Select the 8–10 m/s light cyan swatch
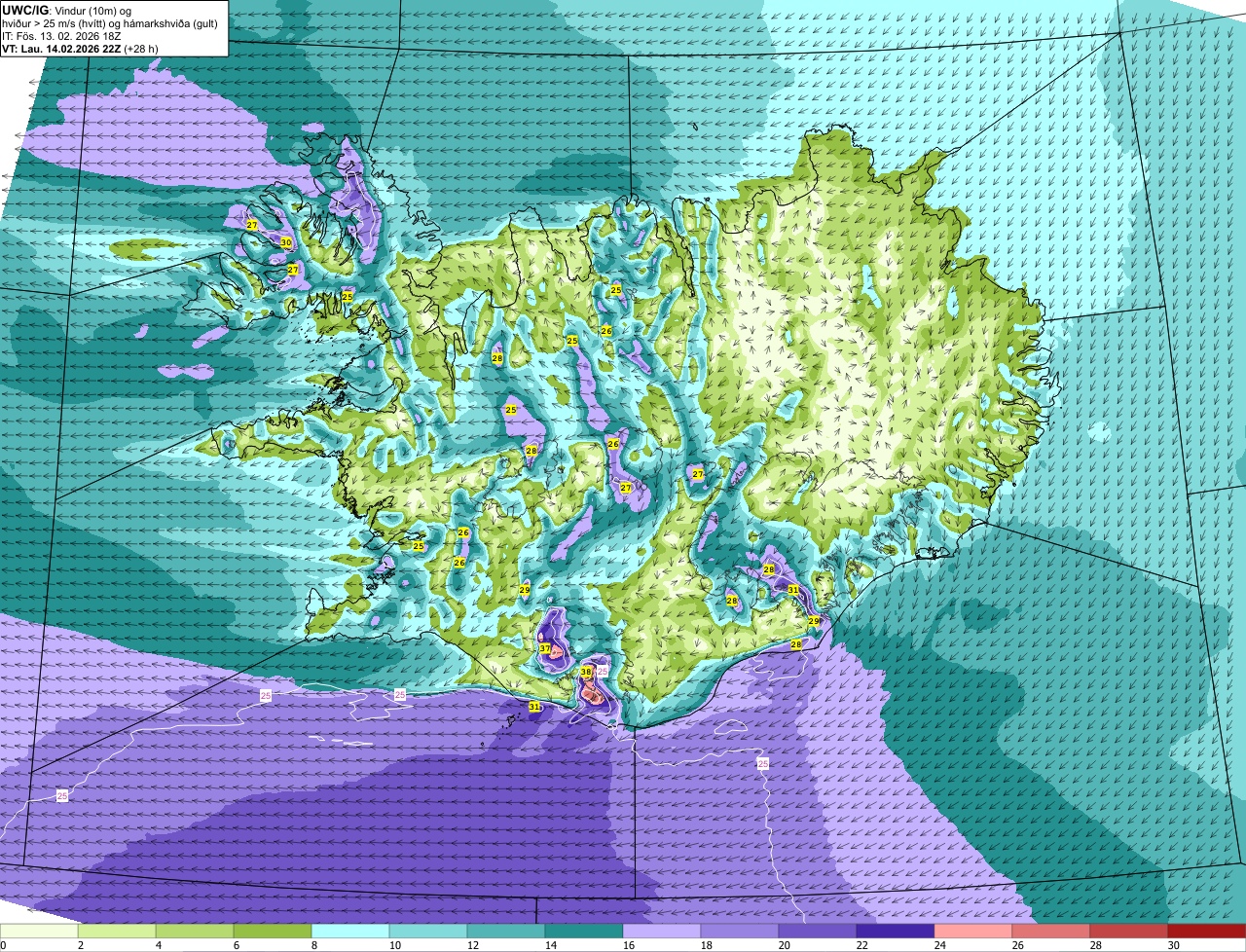Viewport: 1246px width, 952px height. click(x=350, y=931)
